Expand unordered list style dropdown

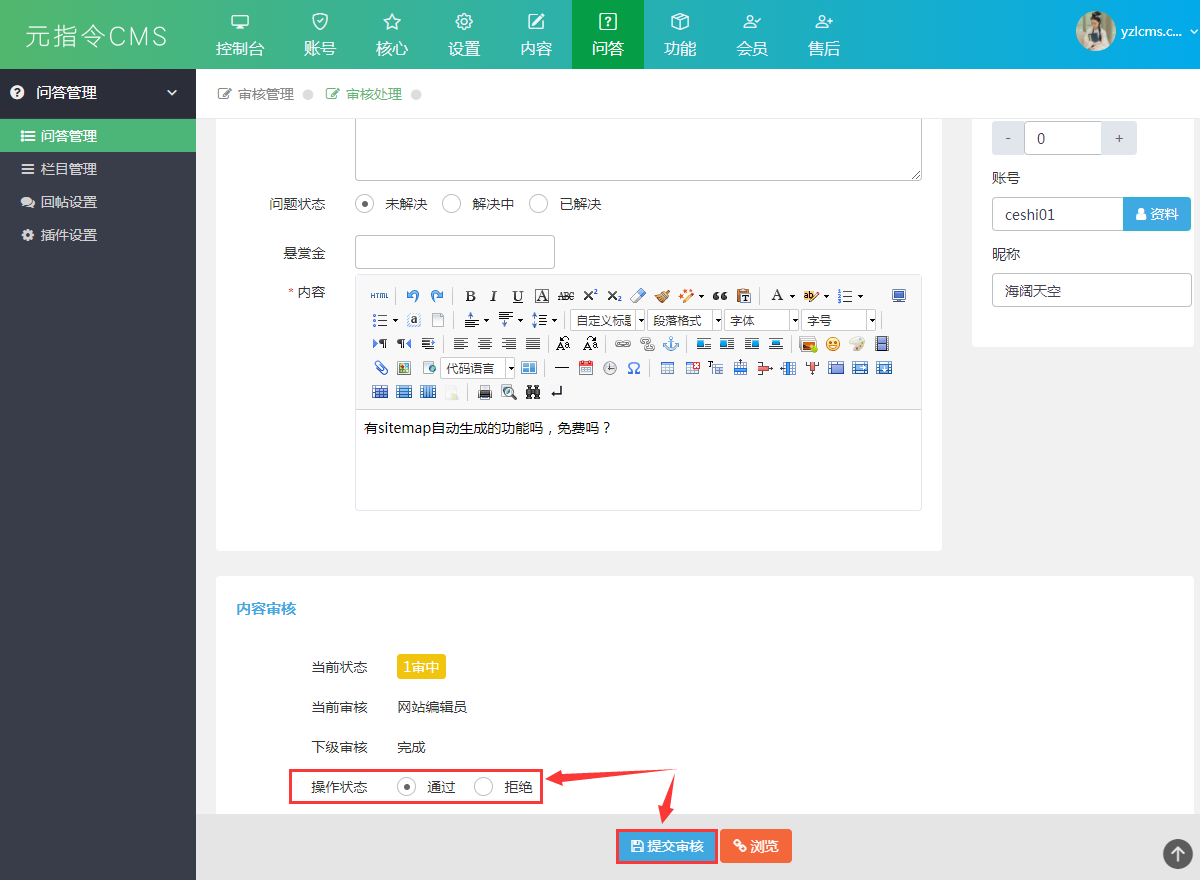(x=396, y=320)
